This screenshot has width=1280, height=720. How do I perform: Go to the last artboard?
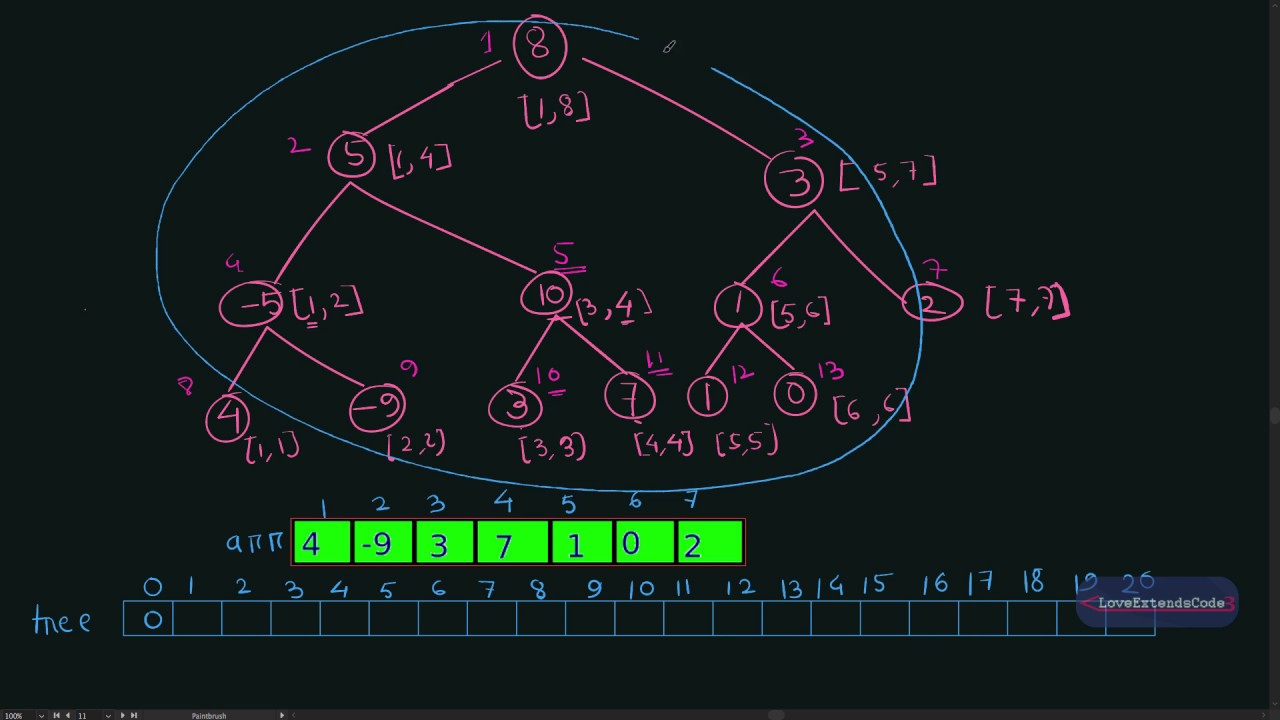pyautogui.click(x=134, y=716)
